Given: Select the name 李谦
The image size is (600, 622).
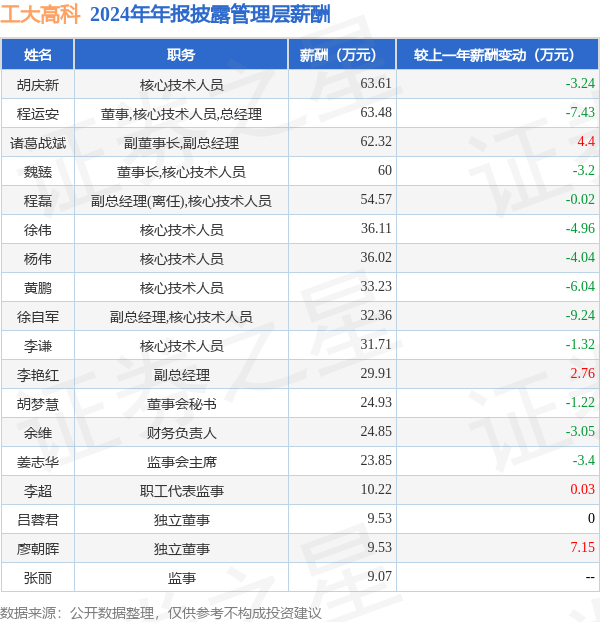Looking at the screenshot, I should (x=38, y=346).
